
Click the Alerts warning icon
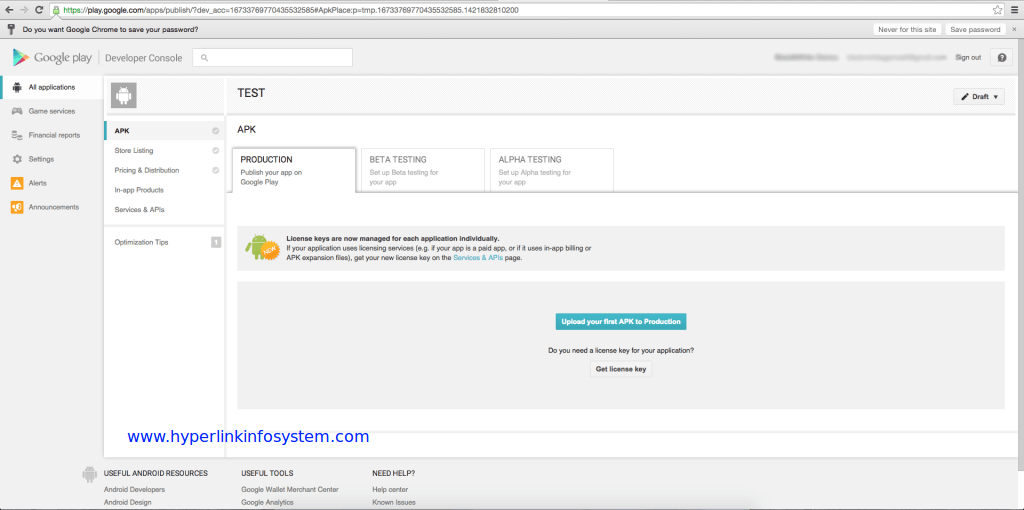[17, 183]
